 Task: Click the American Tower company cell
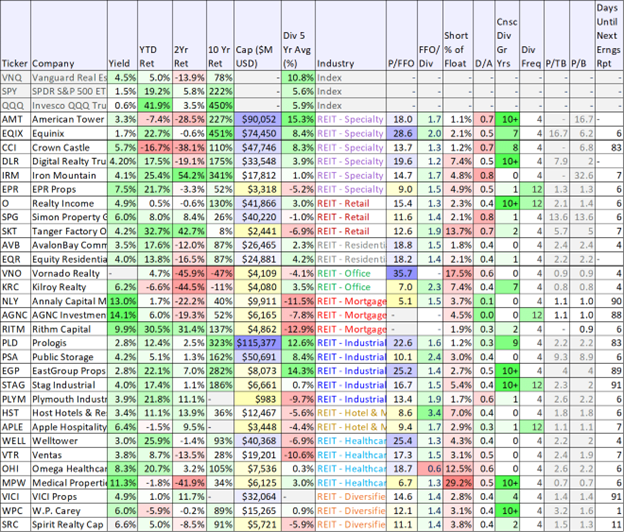point(69,119)
